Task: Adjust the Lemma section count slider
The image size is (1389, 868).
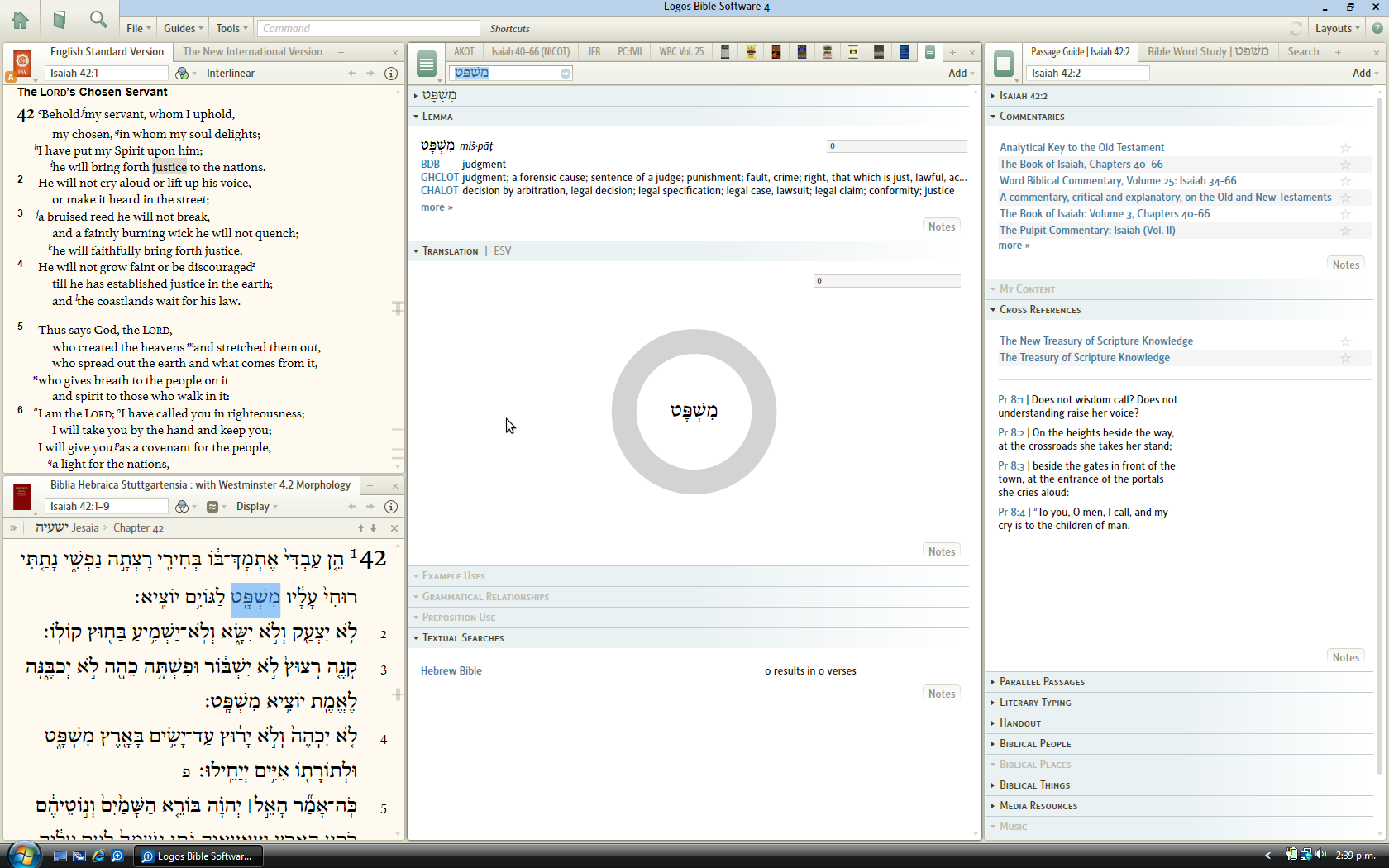Action: pyautogui.click(x=896, y=146)
